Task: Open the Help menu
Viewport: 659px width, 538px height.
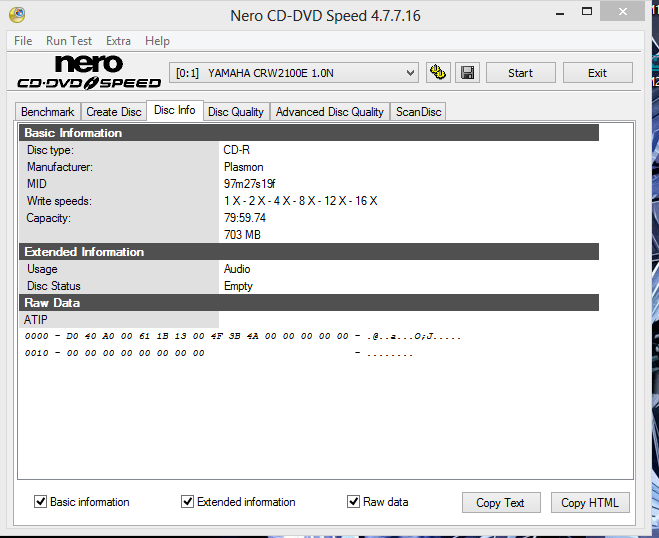Action: click(158, 41)
